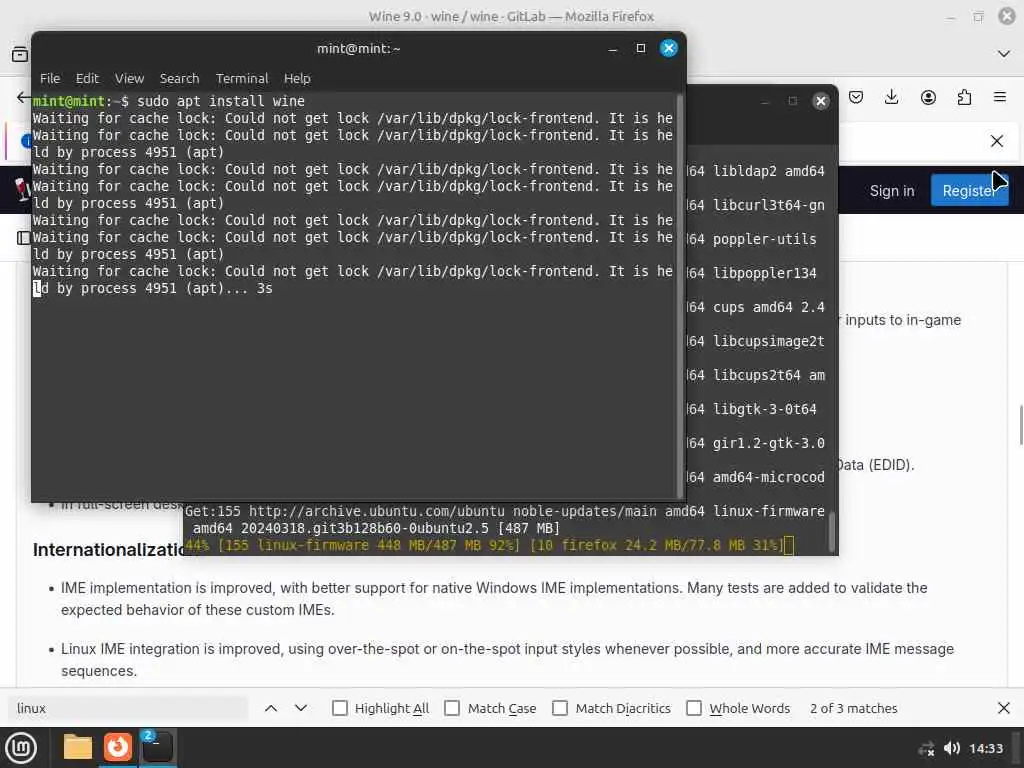Click the mint@mint title bar of the front terminal
Image resolution: width=1024 pixels, height=768 pixels.
click(x=359, y=48)
